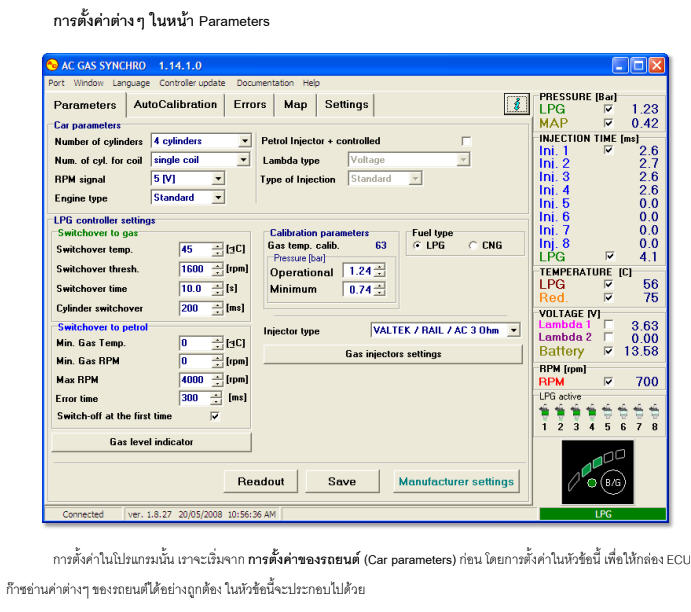
Task: Click the green LED on the gas switch panel
Action: [592, 483]
